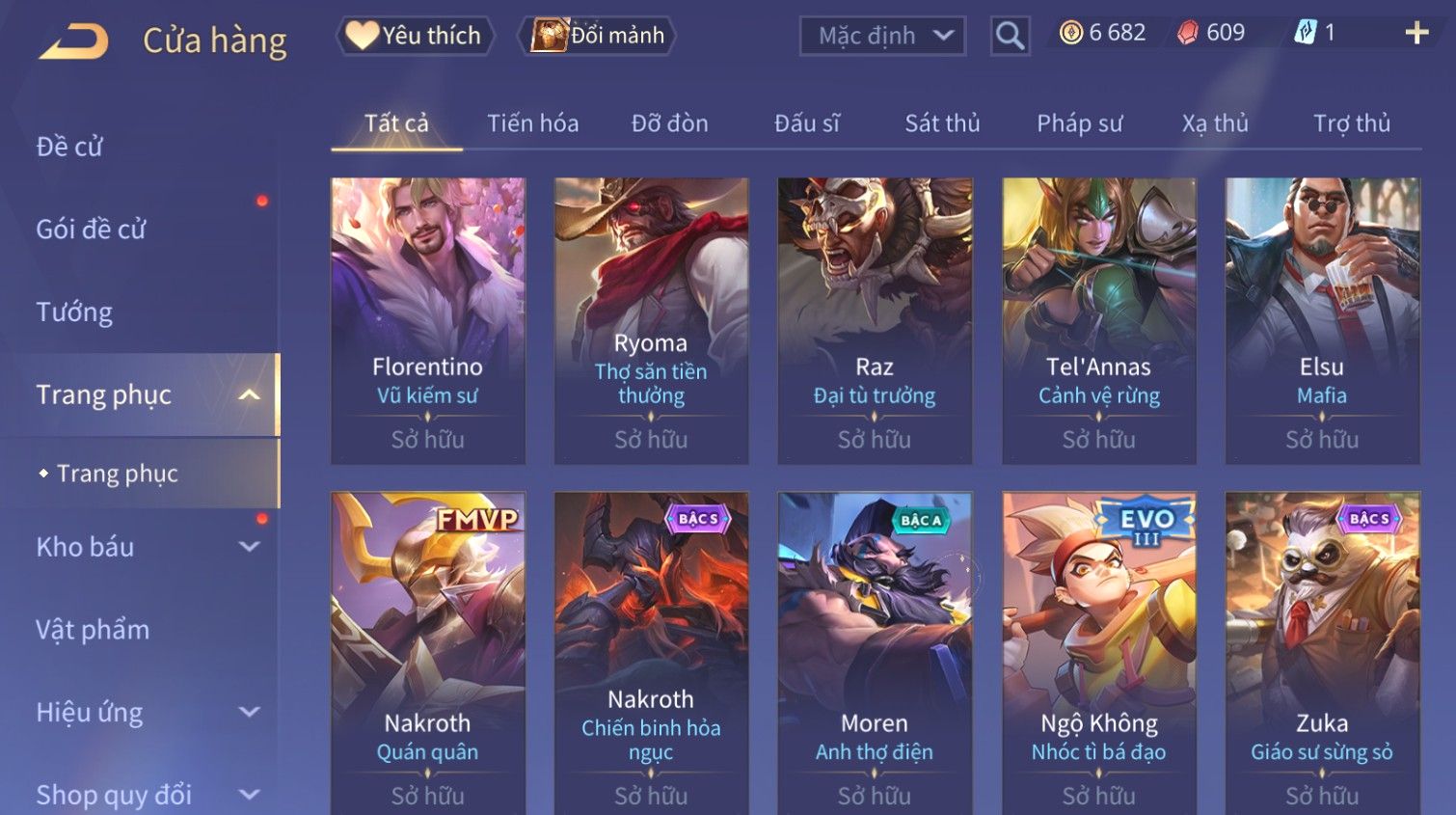Tap the red ruby currency icon
Image resolution: width=1456 pixels, height=815 pixels.
coord(1188,33)
